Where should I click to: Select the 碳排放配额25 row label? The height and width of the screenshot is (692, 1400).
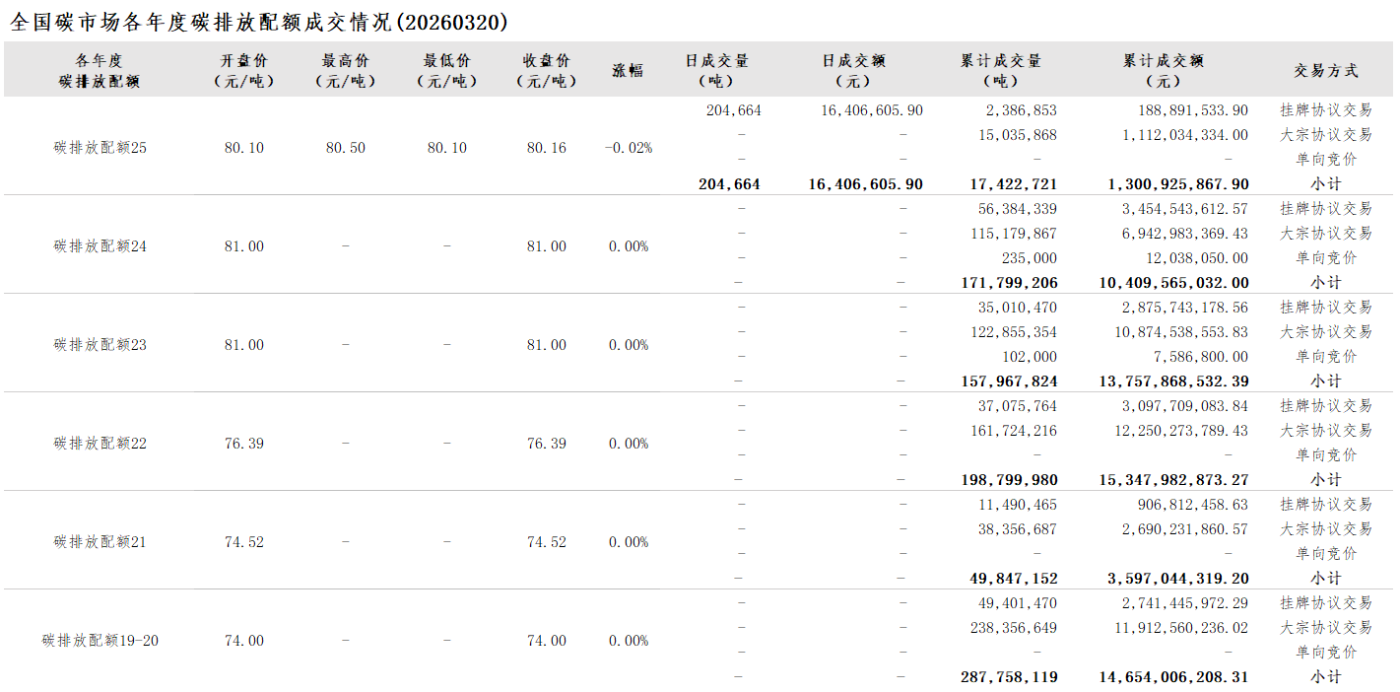[100, 148]
